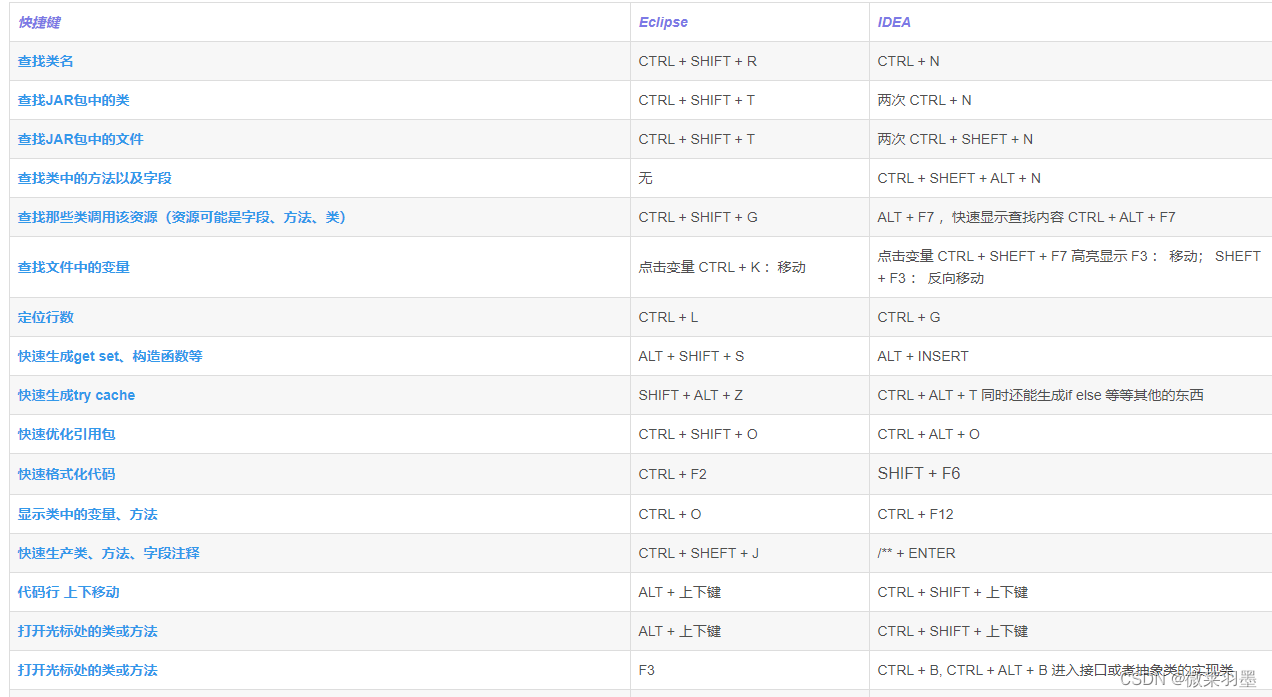The width and height of the screenshot is (1272, 697).
Task: Click the ALT + F7 快速显示查找内容 cell
Action: (x=1027, y=217)
